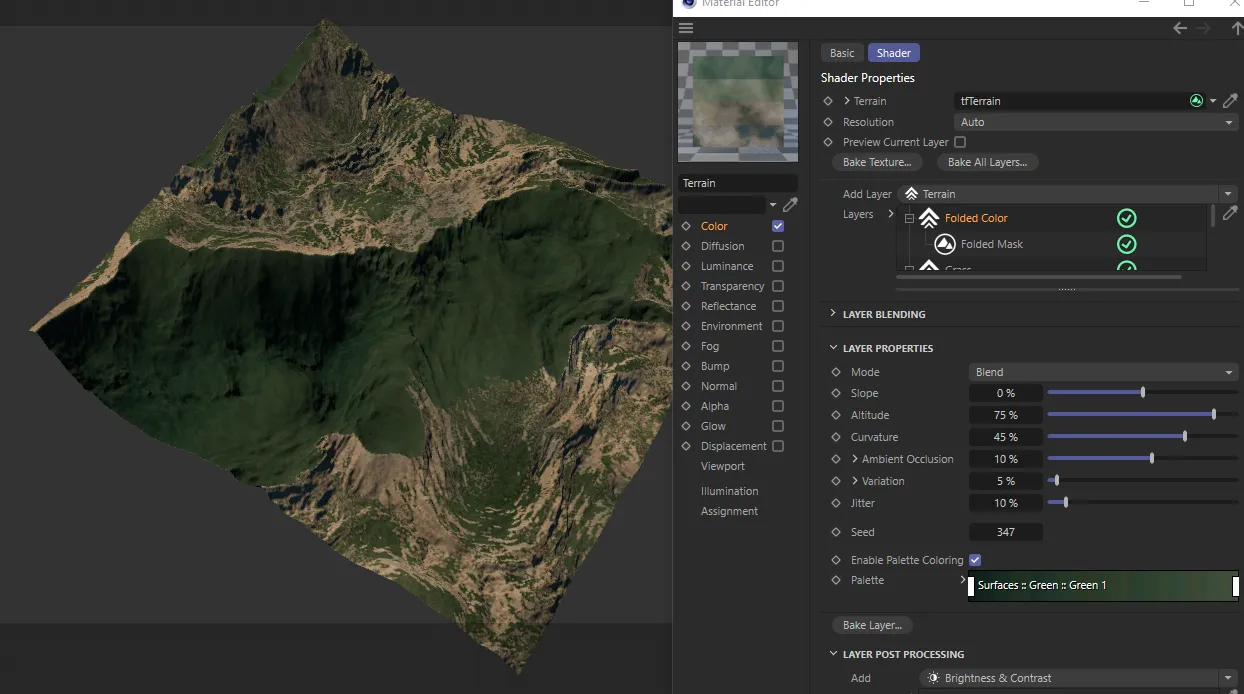Select the Illumination channel entry

729,491
